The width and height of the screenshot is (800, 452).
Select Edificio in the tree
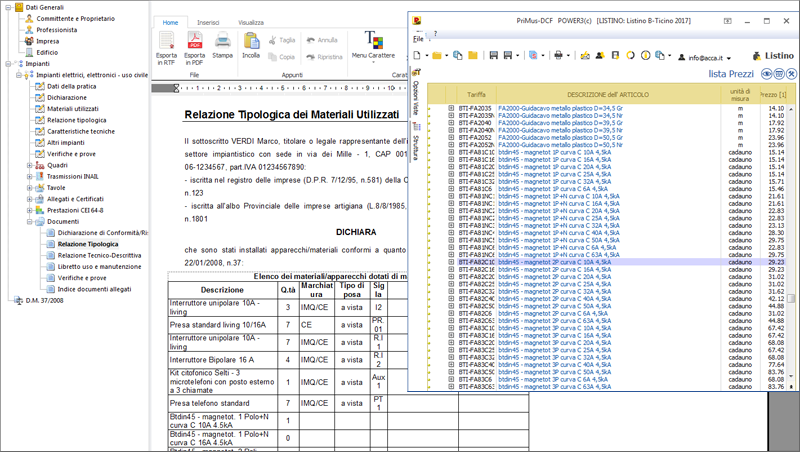click(47, 52)
